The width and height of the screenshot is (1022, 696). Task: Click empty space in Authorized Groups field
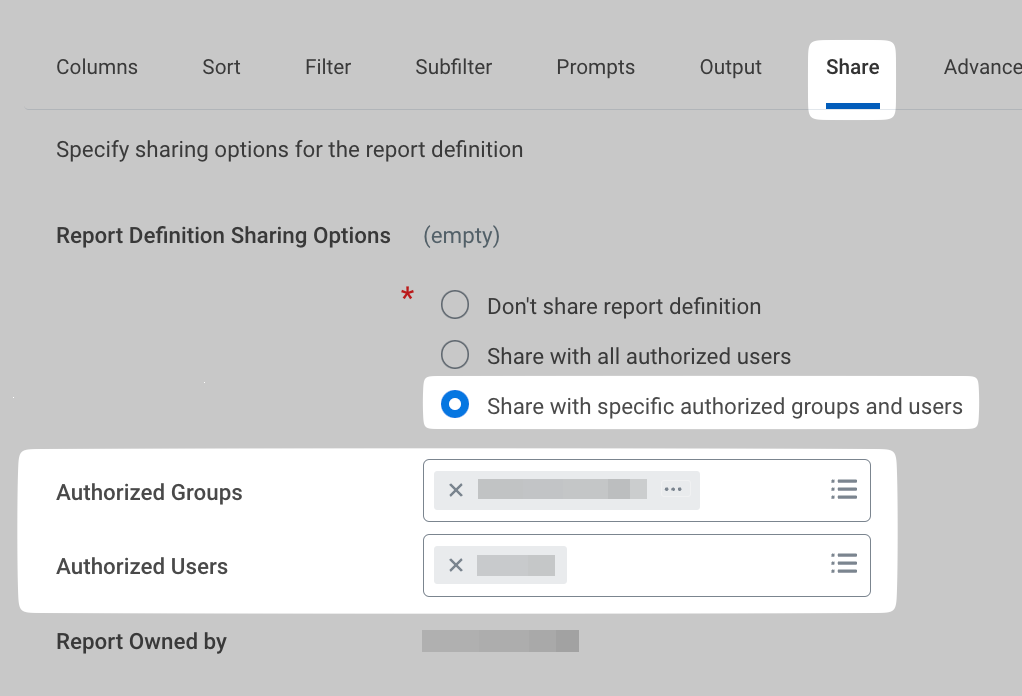click(760, 490)
